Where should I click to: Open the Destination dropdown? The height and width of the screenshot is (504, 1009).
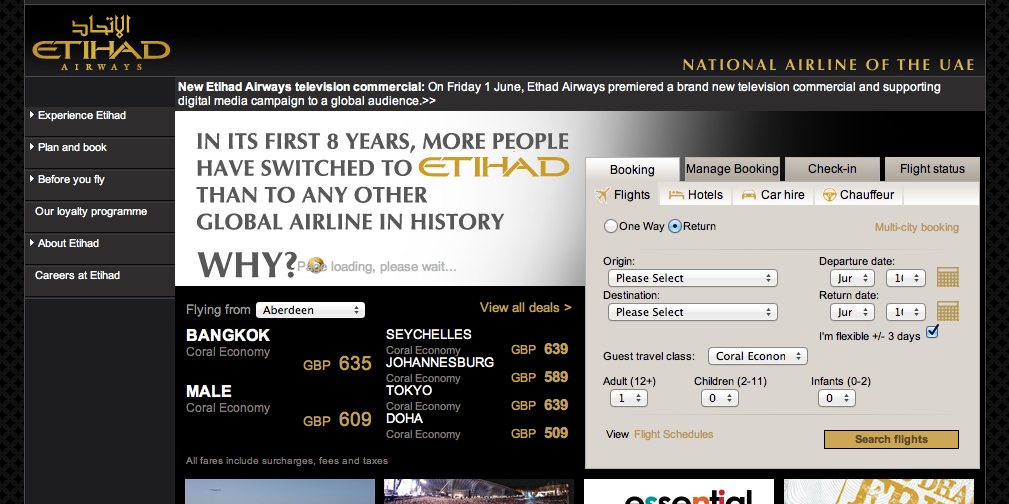(692, 312)
